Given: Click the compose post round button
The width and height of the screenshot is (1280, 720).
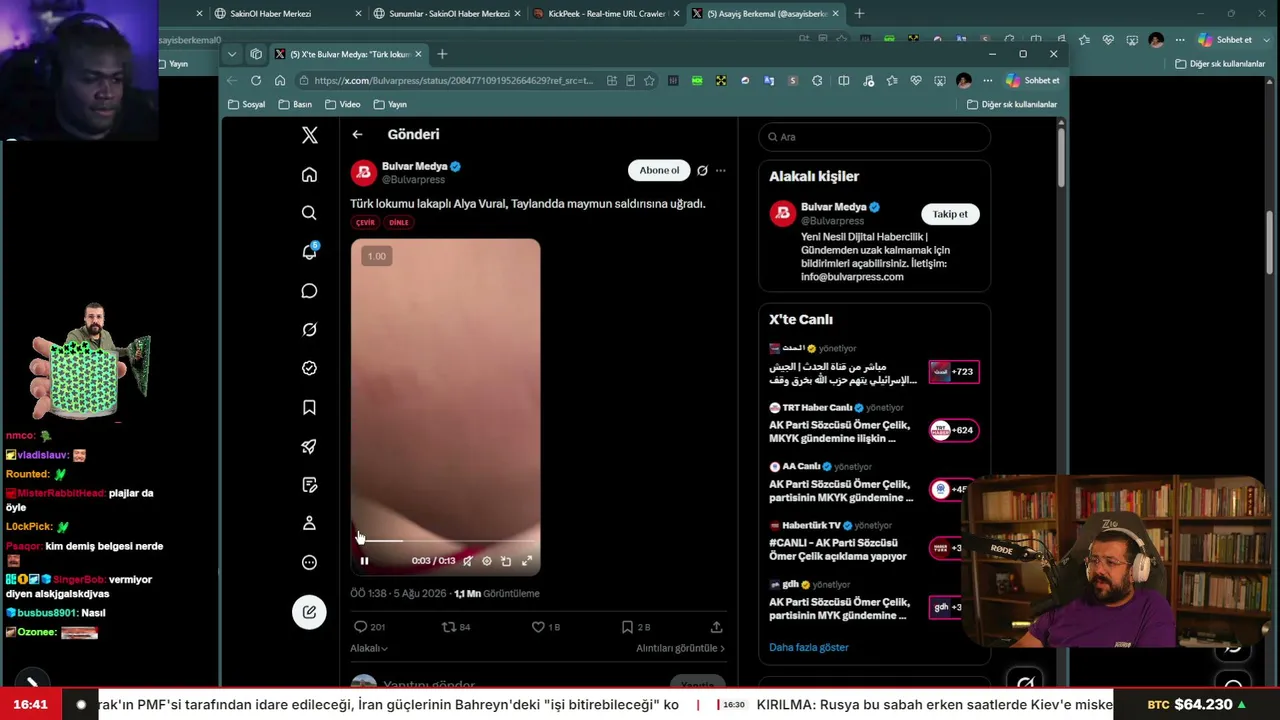Looking at the screenshot, I should pyautogui.click(x=309, y=612).
